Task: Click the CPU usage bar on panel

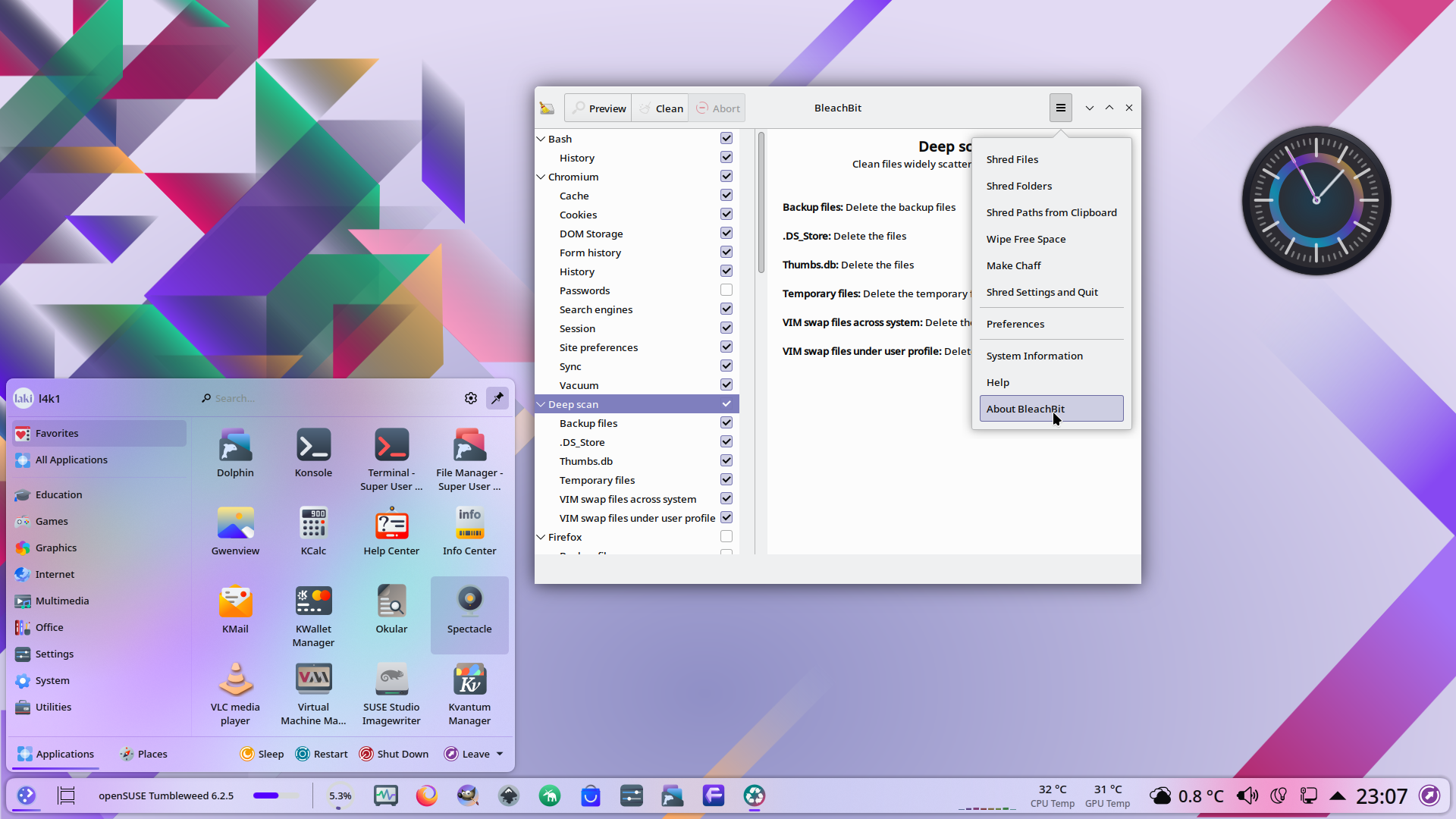Action: tap(276, 795)
